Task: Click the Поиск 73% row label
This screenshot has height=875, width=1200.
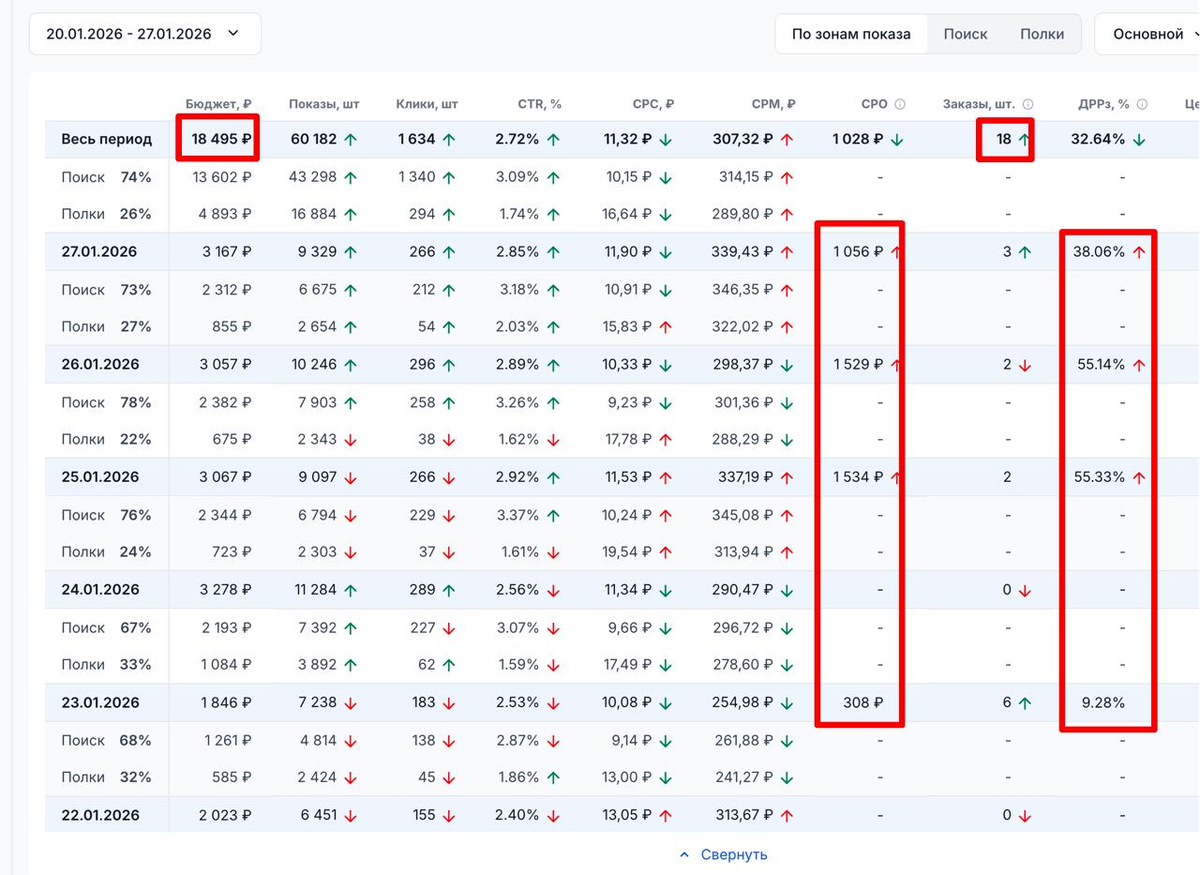Action: (x=106, y=290)
